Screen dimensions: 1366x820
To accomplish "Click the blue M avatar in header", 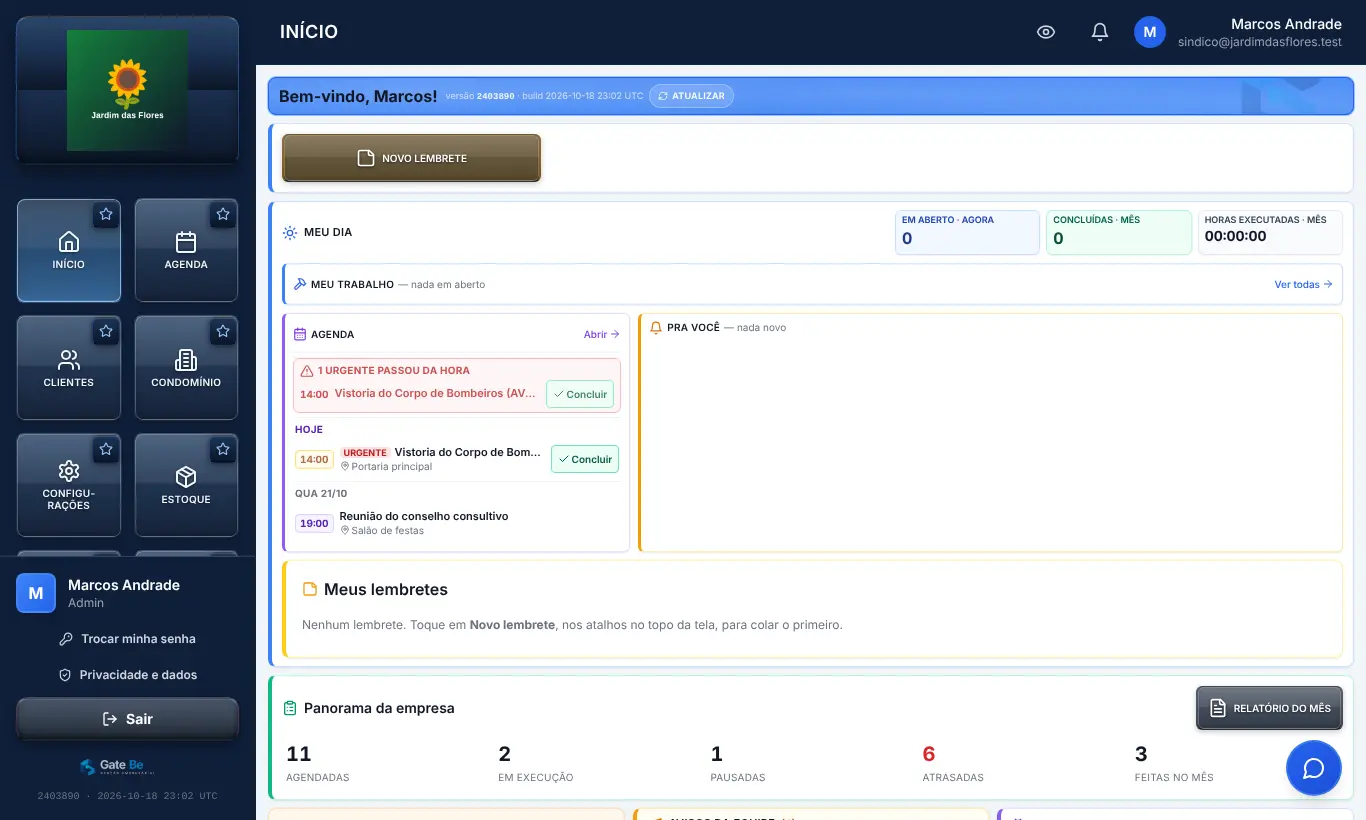I will pos(1150,32).
